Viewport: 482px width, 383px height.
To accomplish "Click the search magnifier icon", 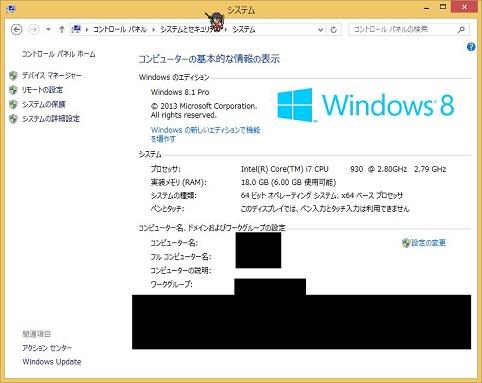I will (461, 29).
